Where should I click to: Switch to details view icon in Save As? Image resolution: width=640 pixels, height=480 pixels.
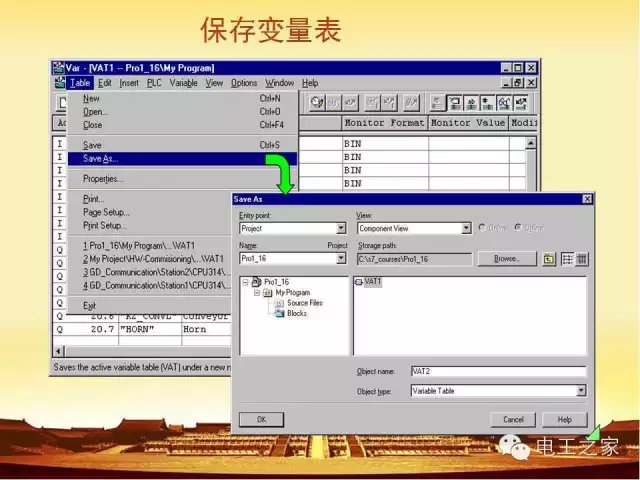click(x=581, y=259)
